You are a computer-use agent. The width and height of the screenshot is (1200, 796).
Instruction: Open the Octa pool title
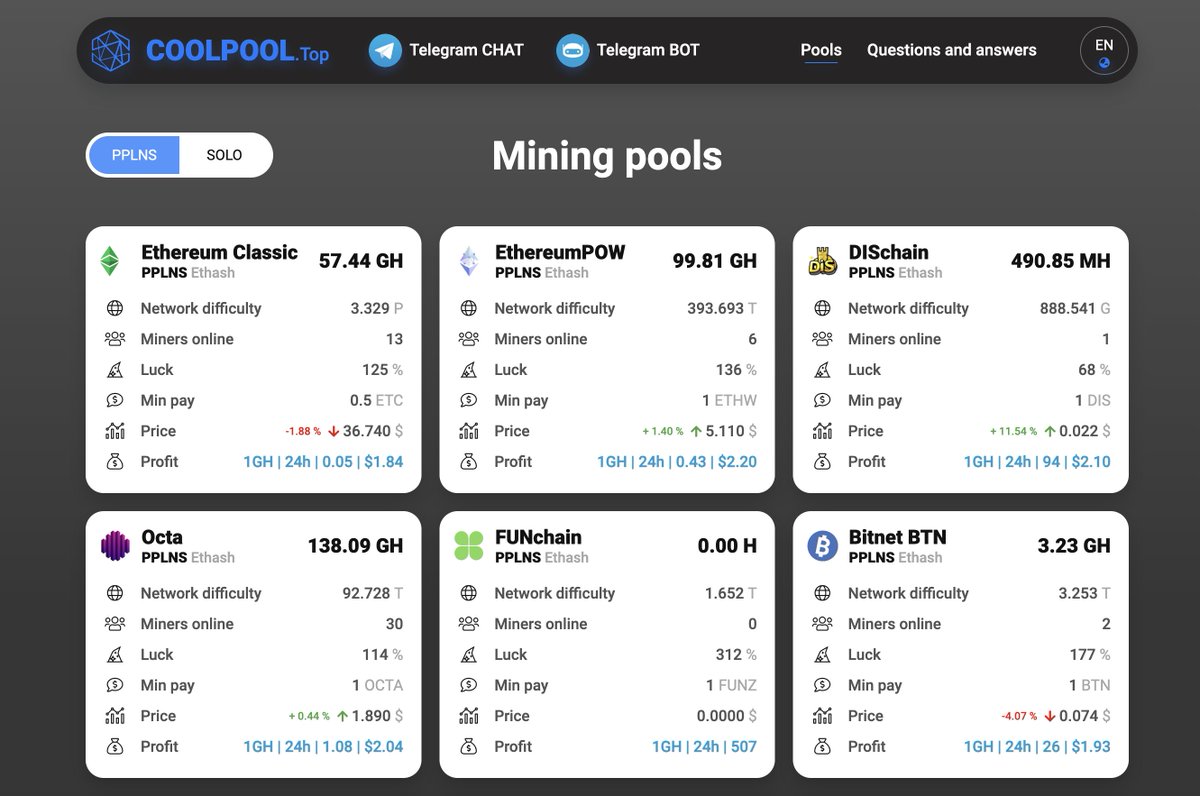pyautogui.click(x=162, y=537)
